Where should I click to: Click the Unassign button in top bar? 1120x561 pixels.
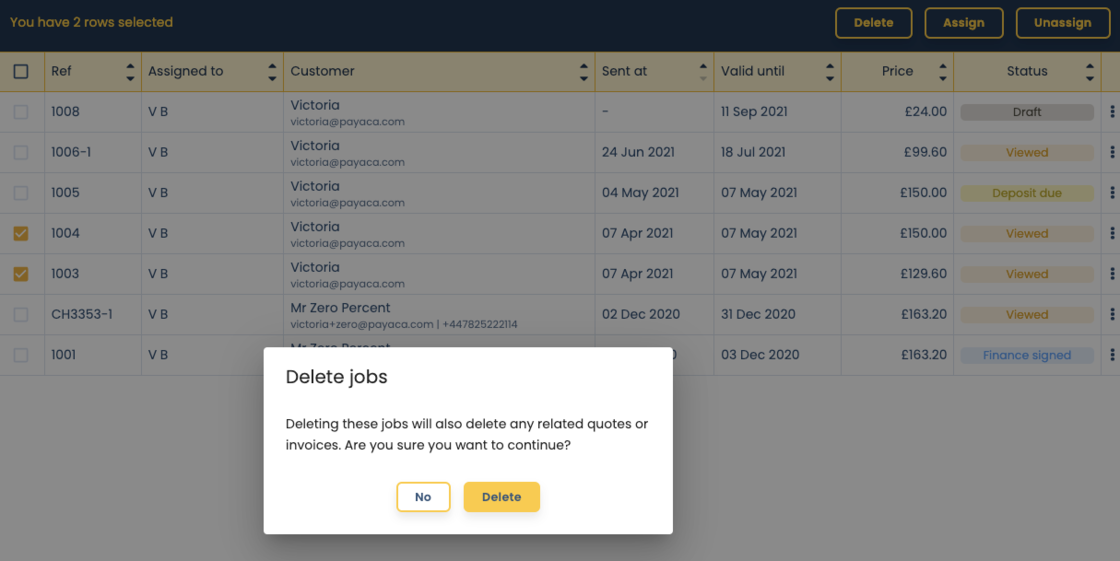click(1062, 23)
